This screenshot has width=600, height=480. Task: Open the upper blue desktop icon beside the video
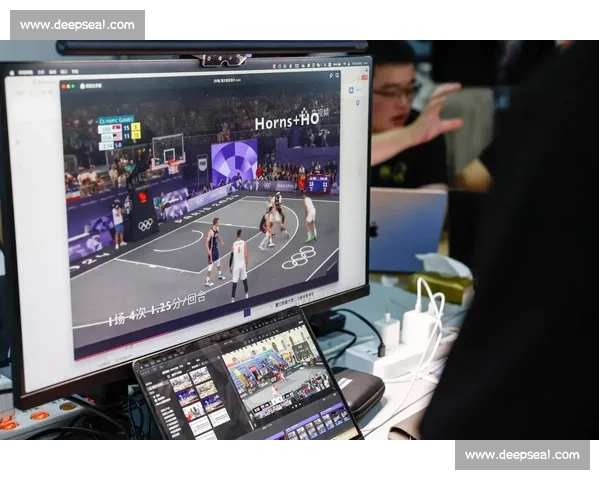pyautogui.click(x=352, y=90)
